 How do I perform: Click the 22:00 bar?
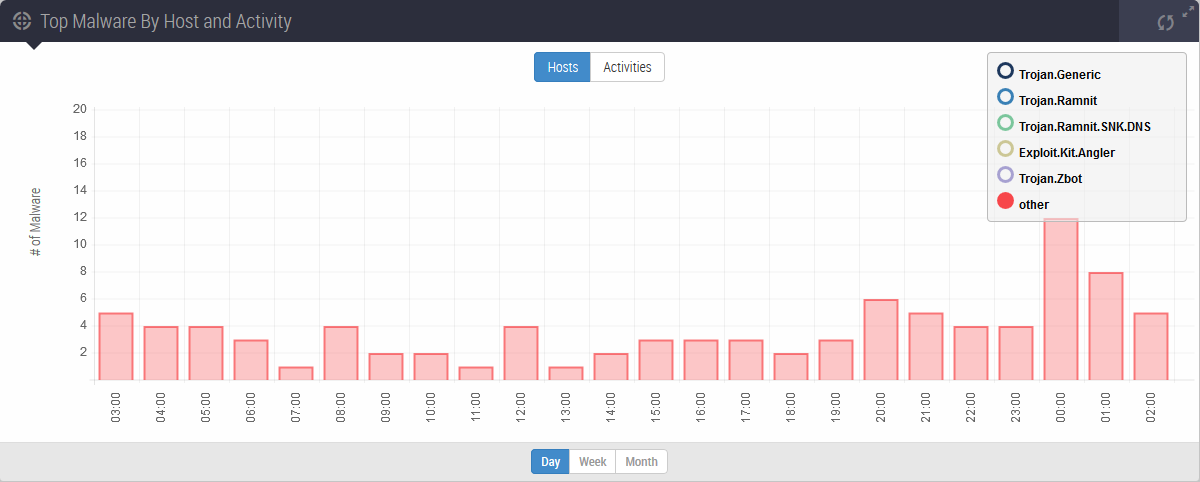pos(971,354)
